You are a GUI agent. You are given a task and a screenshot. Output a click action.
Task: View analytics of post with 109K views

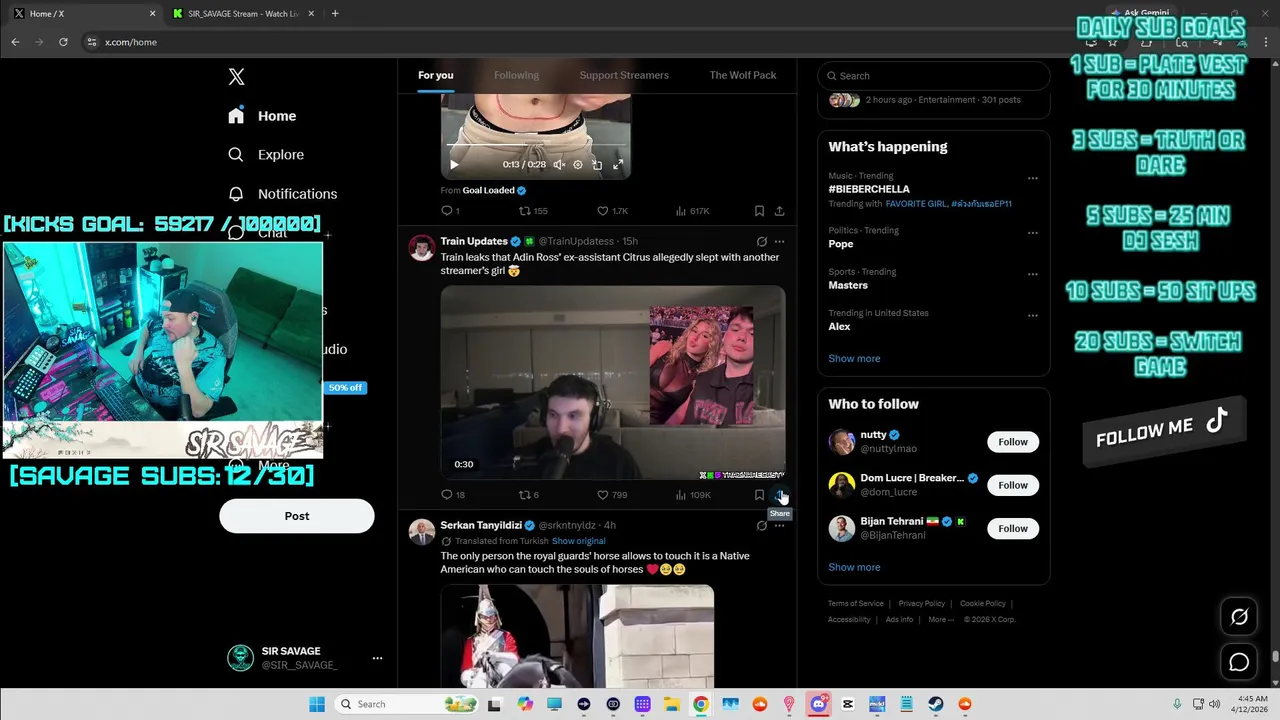click(693, 495)
